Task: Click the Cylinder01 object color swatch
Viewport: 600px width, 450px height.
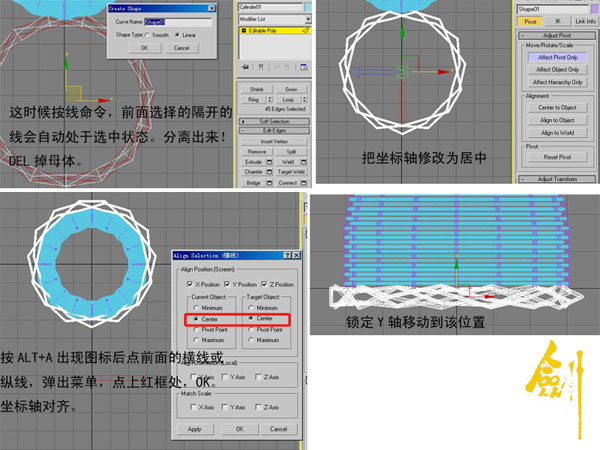Action: click(x=308, y=7)
